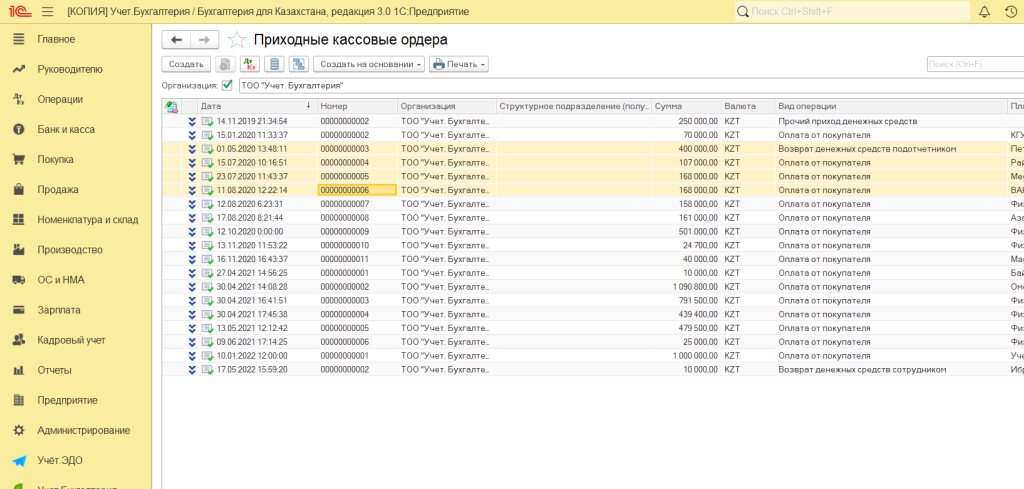Screen dimensions: 1024x489
Task: Click the back navigation arrow
Action: click(x=177, y=39)
